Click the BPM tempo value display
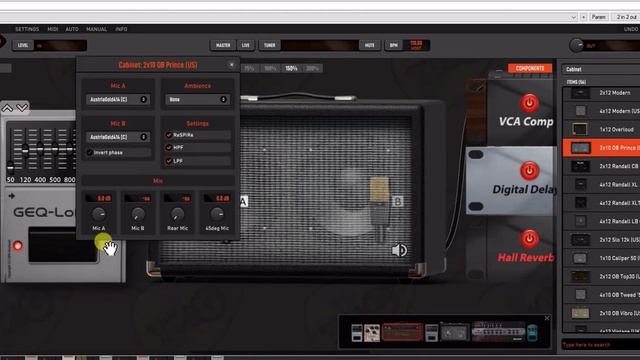The width and height of the screenshot is (640, 360). point(416,45)
